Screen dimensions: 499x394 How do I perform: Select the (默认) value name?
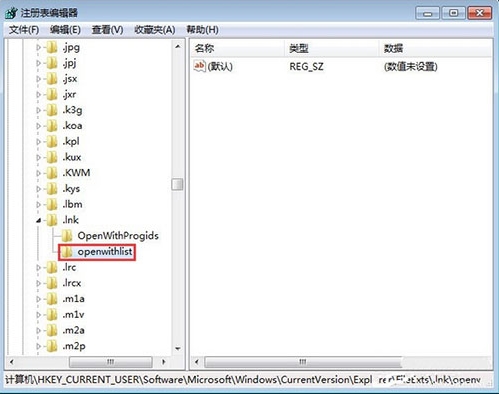[220, 67]
